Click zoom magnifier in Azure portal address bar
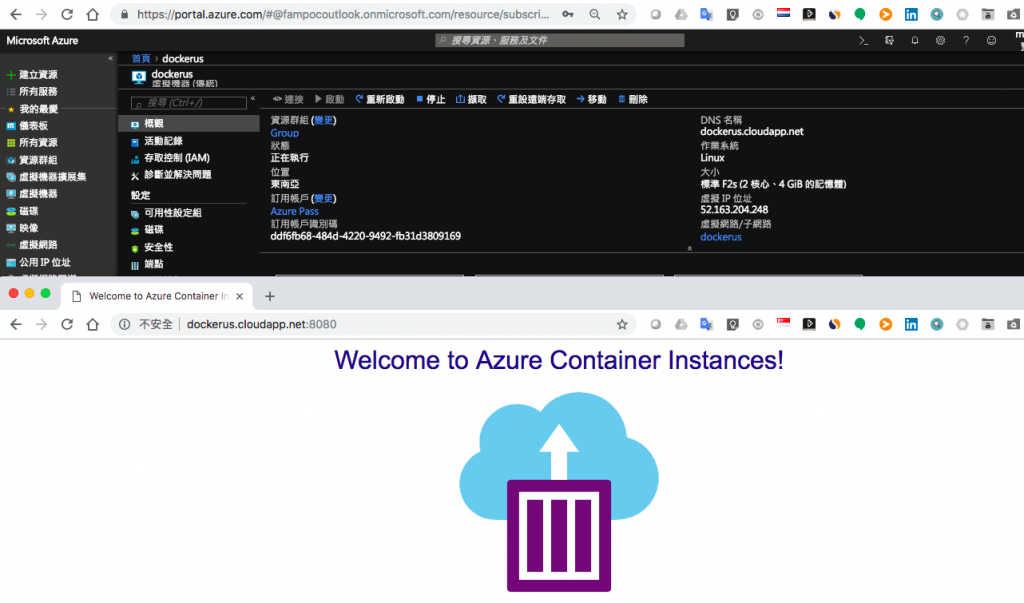This screenshot has height=603, width=1024. coord(595,14)
